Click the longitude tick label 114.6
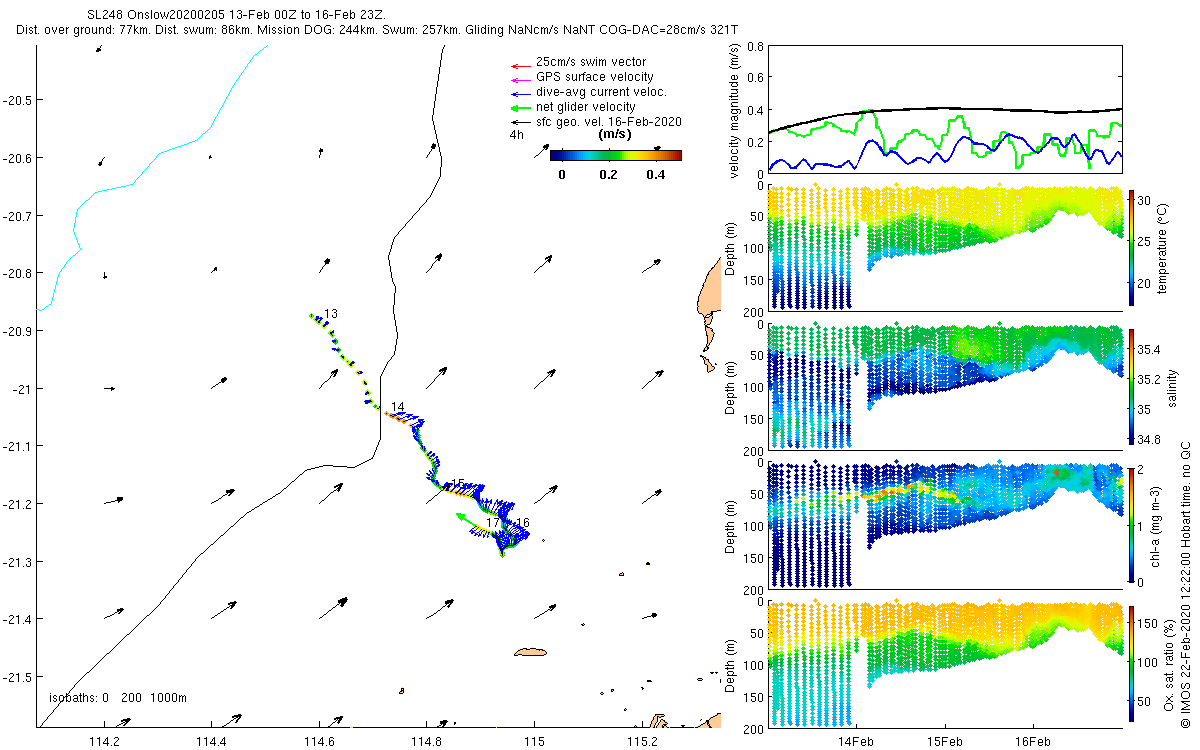Screen dimensions: 1200x750 (319, 741)
